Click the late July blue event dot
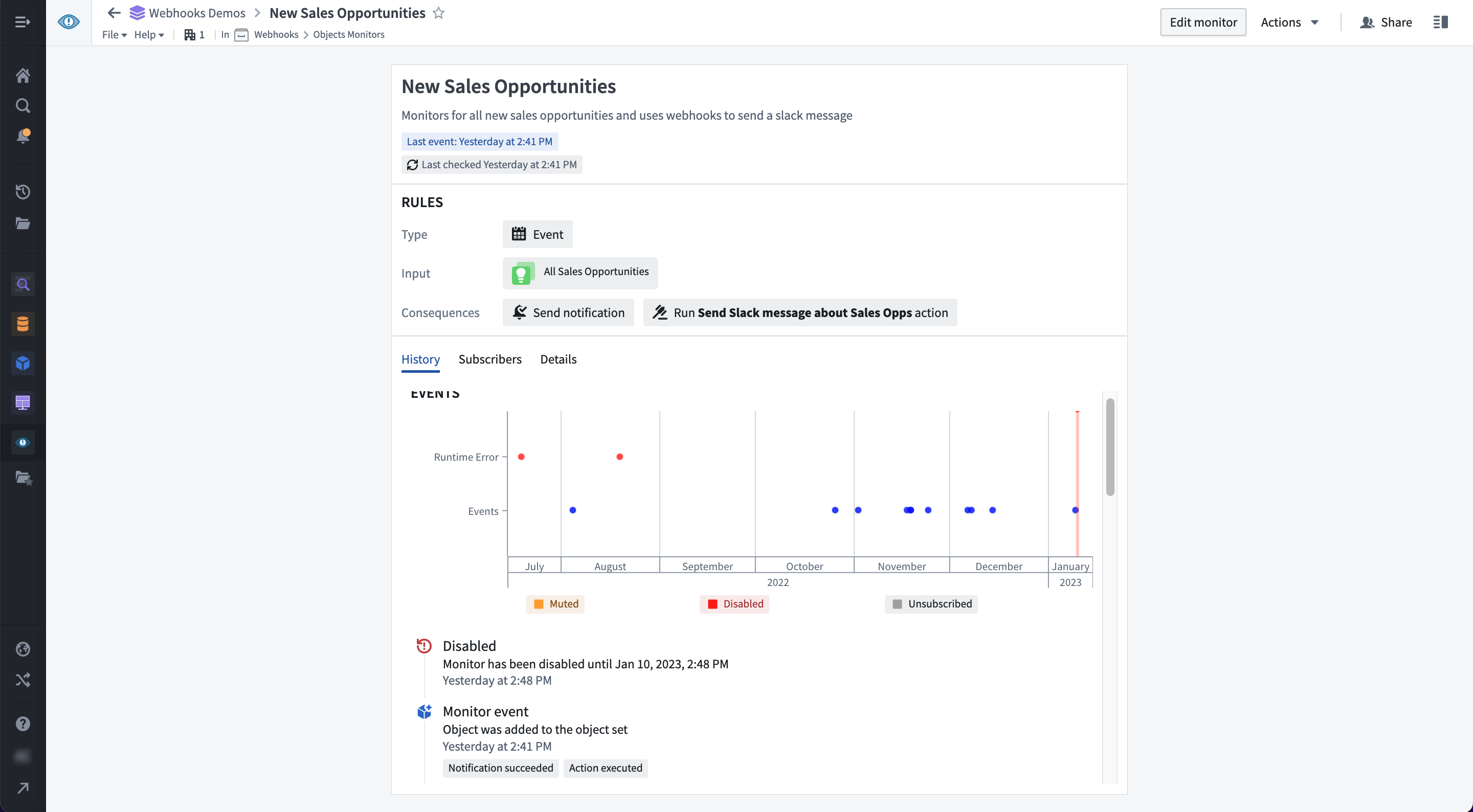1473x812 pixels. pyautogui.click(x=572, y=510)
